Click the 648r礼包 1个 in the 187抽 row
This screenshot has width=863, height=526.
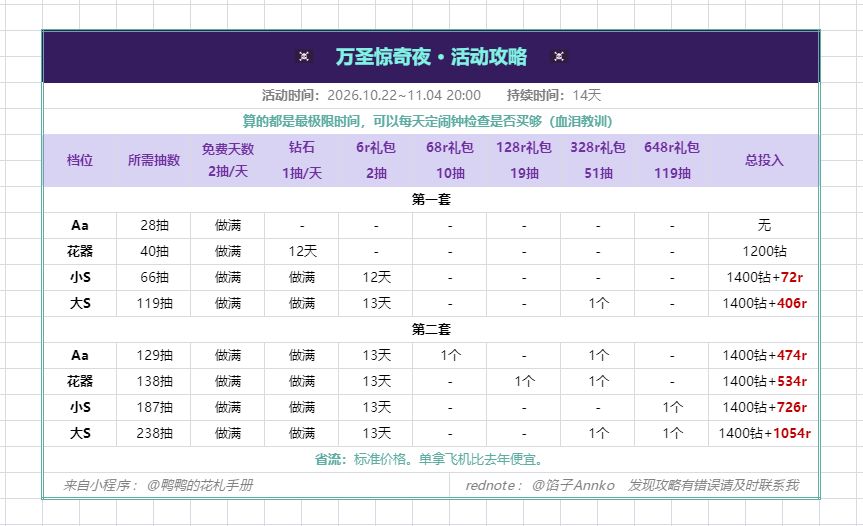tap(672, 407)
